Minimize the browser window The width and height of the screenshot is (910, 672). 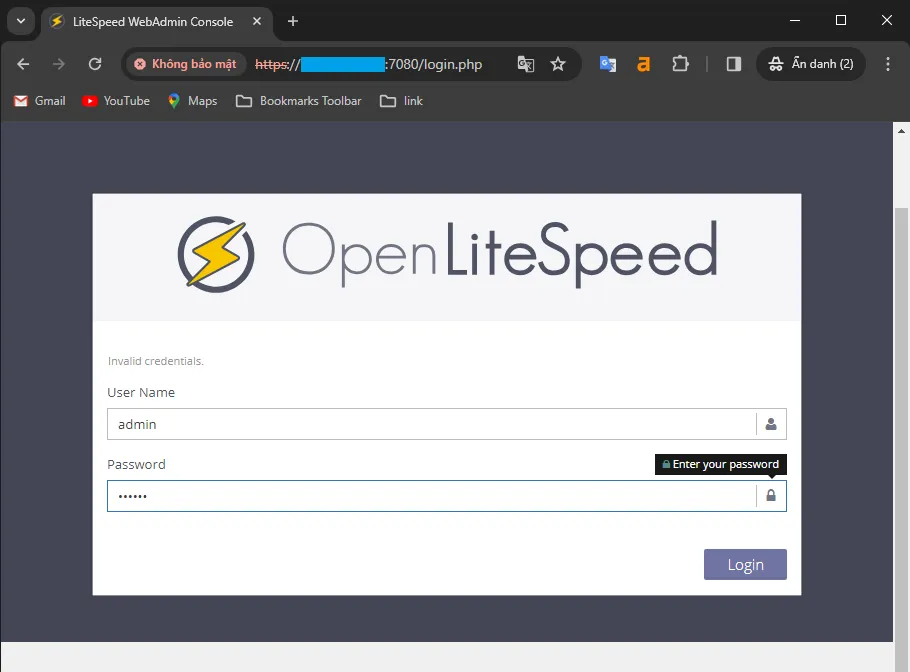(795, 20)
